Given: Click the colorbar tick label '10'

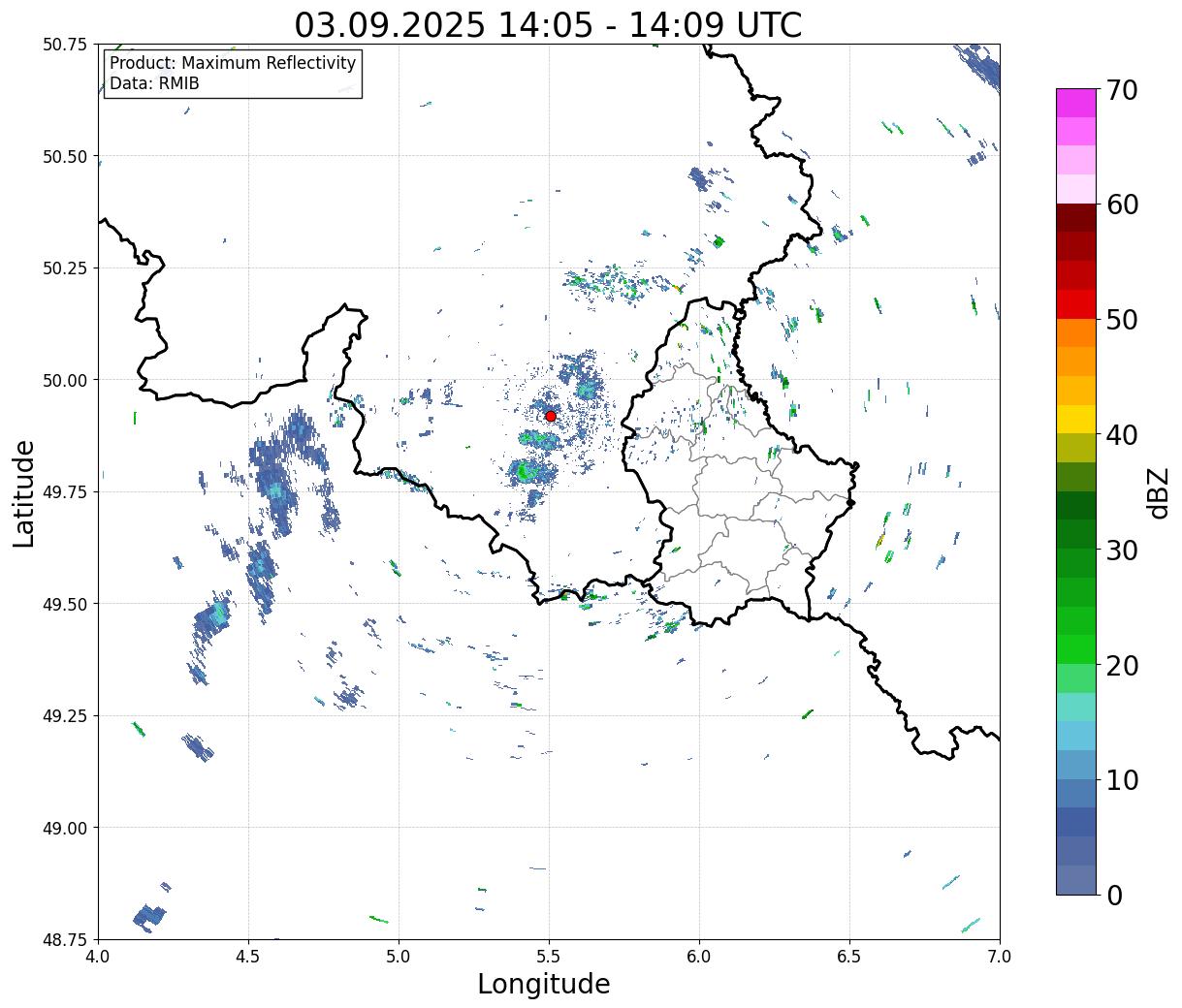Looking at the screenshot, I should click(1122, 779).
